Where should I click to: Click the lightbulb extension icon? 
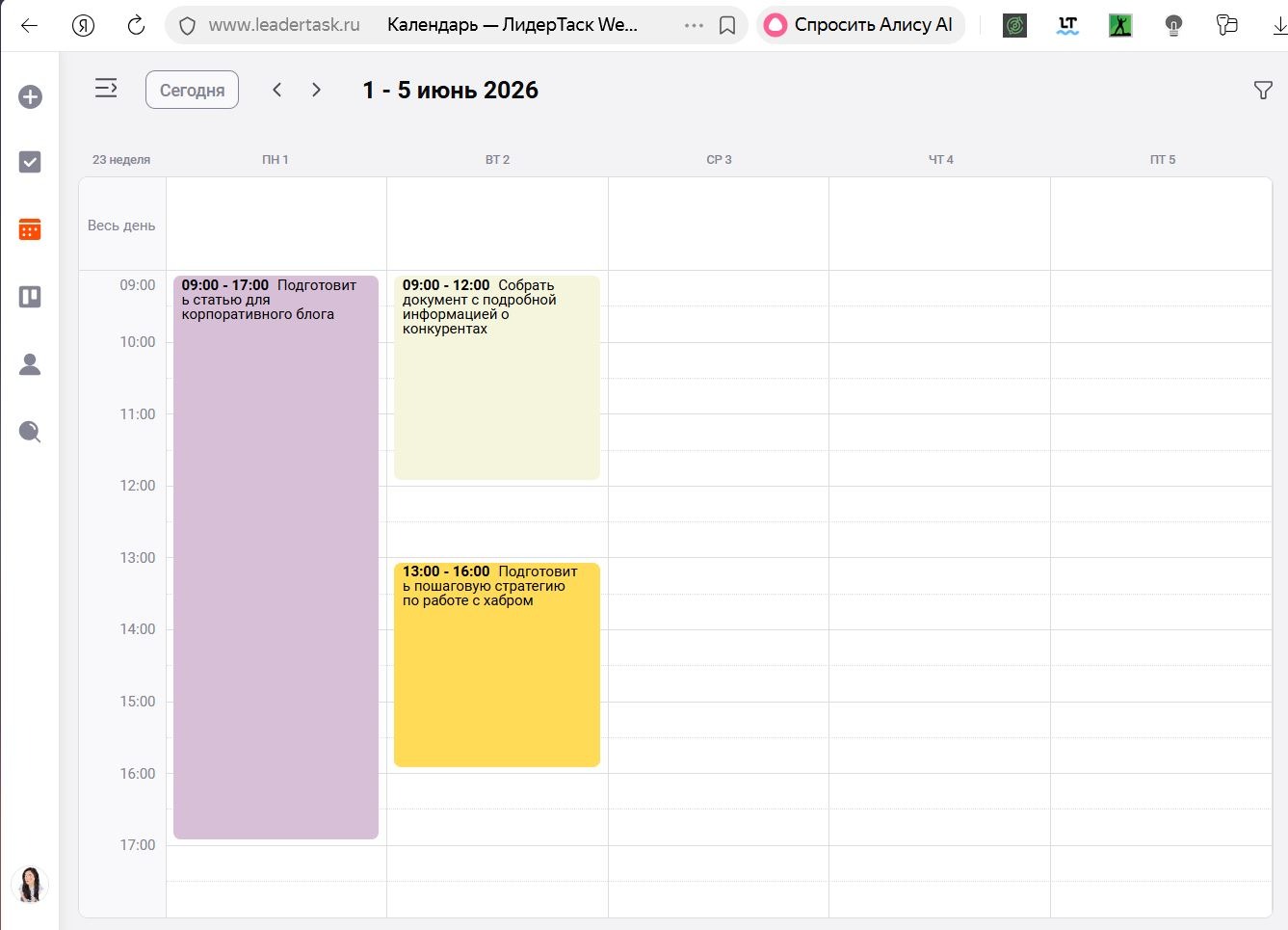pos(1173,26)
